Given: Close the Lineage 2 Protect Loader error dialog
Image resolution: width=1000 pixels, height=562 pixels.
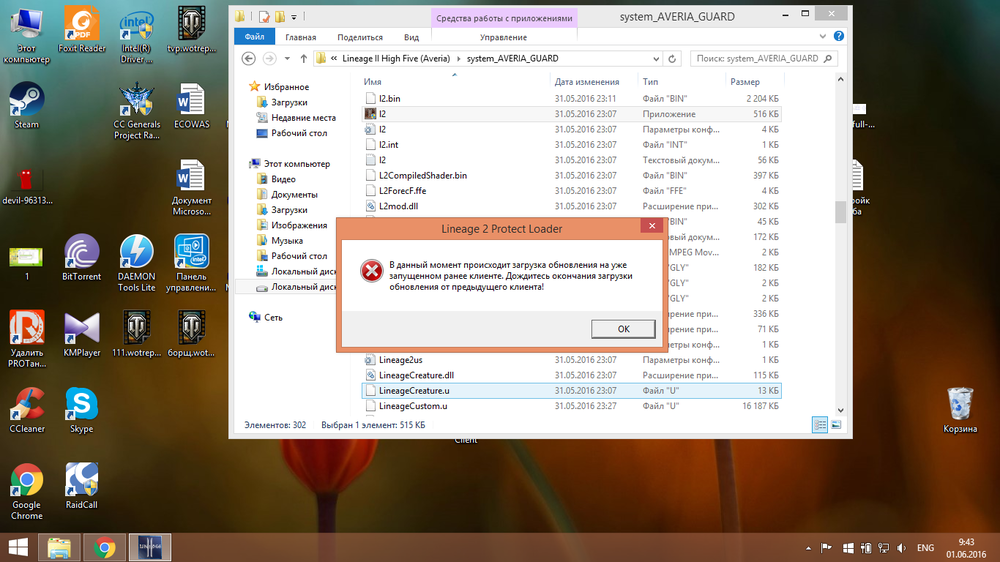Looking at the screenshot, I should pos(650,228).
